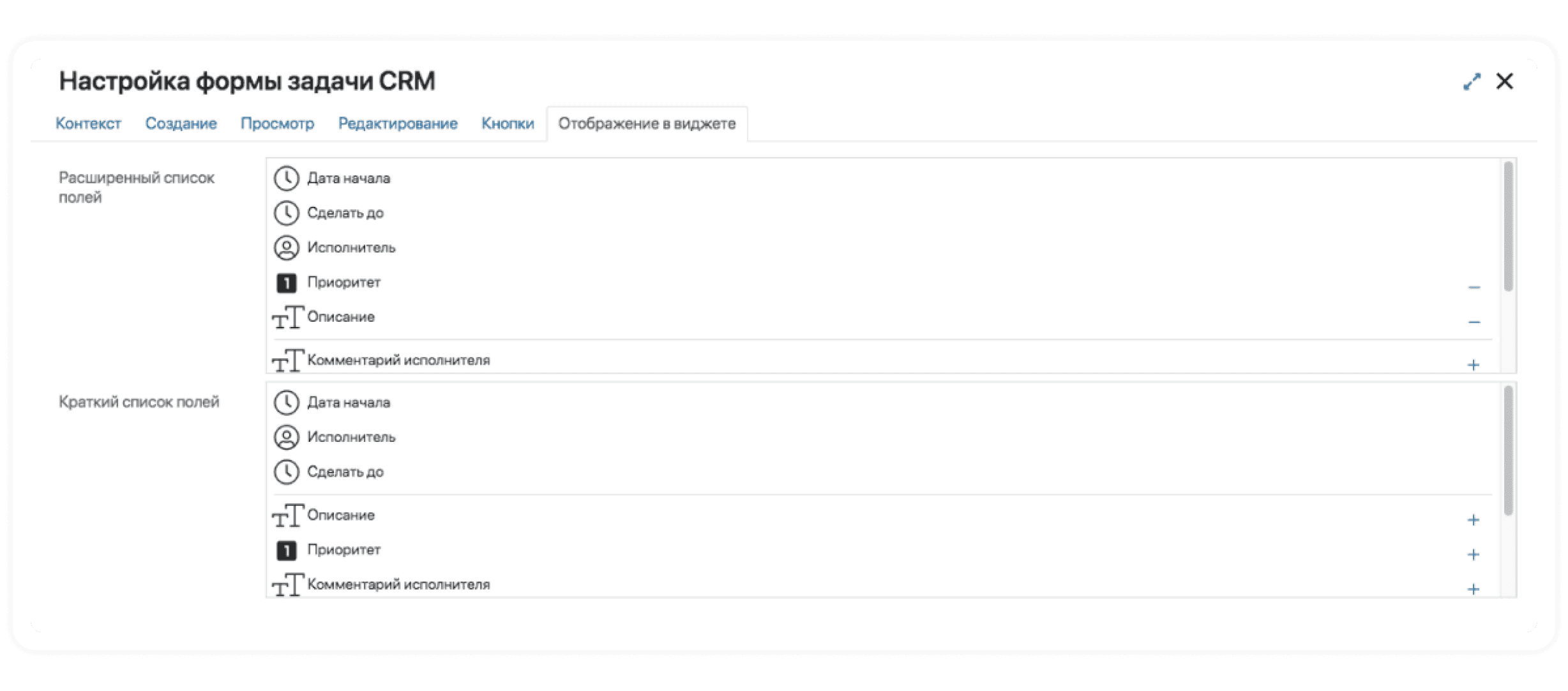Open the Контекст tab
This screenshot has width=1568, height=691.
point(88,123)
